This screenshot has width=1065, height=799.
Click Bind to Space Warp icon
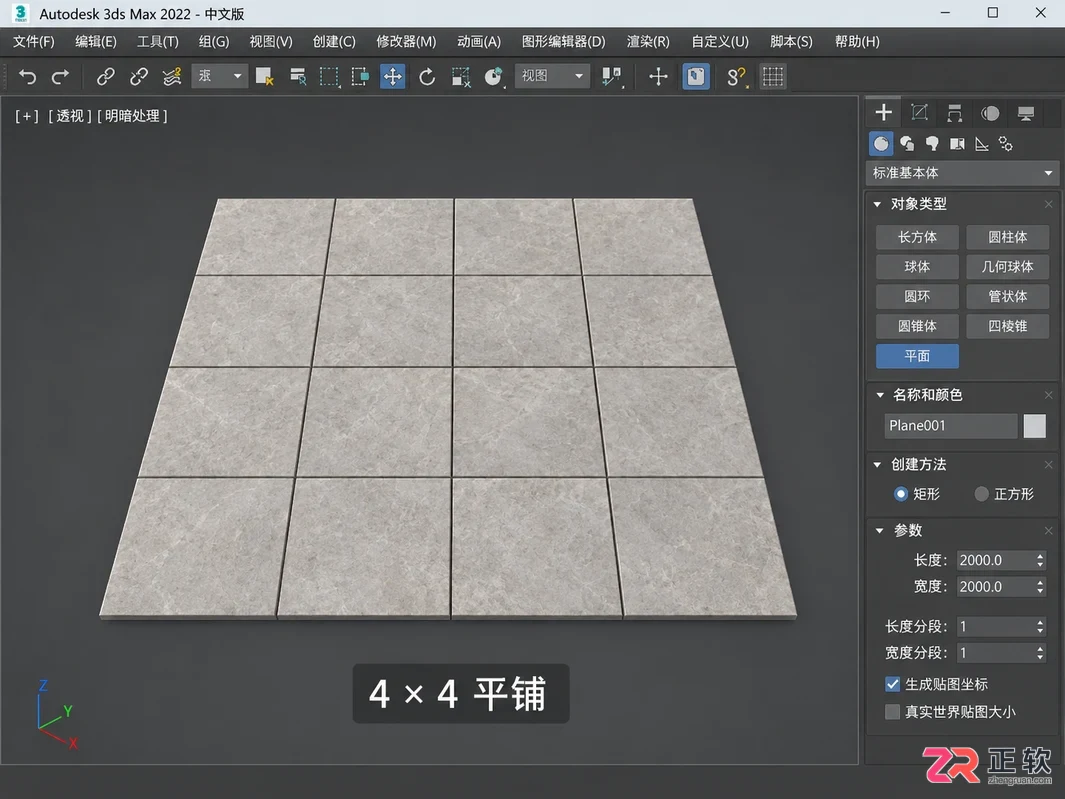pyautogui.click(x=172, y=77)
